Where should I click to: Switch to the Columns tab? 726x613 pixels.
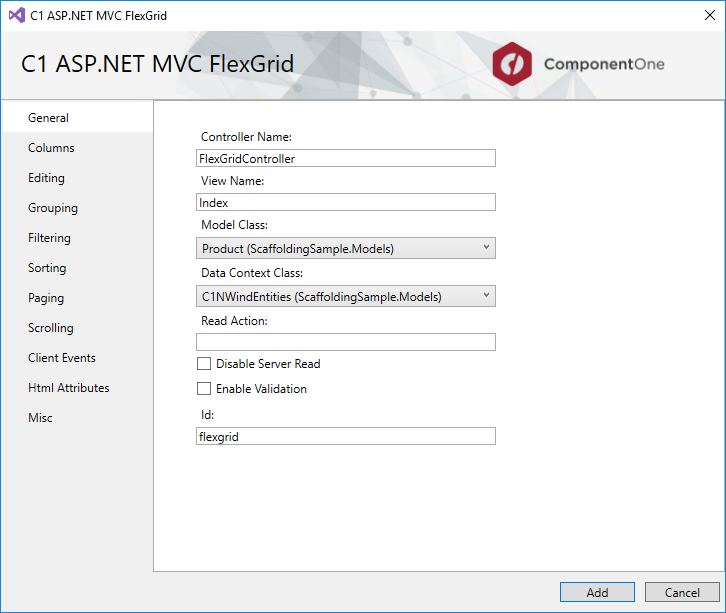[x=51, y=148]
